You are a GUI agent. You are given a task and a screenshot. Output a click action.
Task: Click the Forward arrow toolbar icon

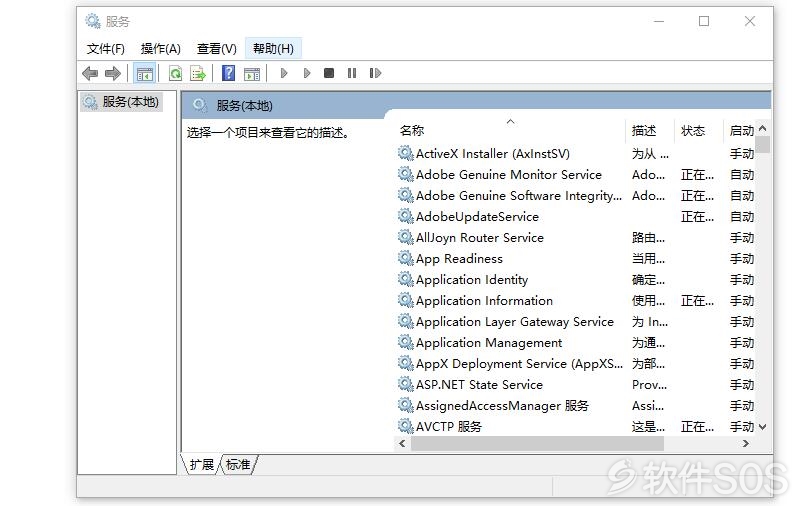(113, 73)
